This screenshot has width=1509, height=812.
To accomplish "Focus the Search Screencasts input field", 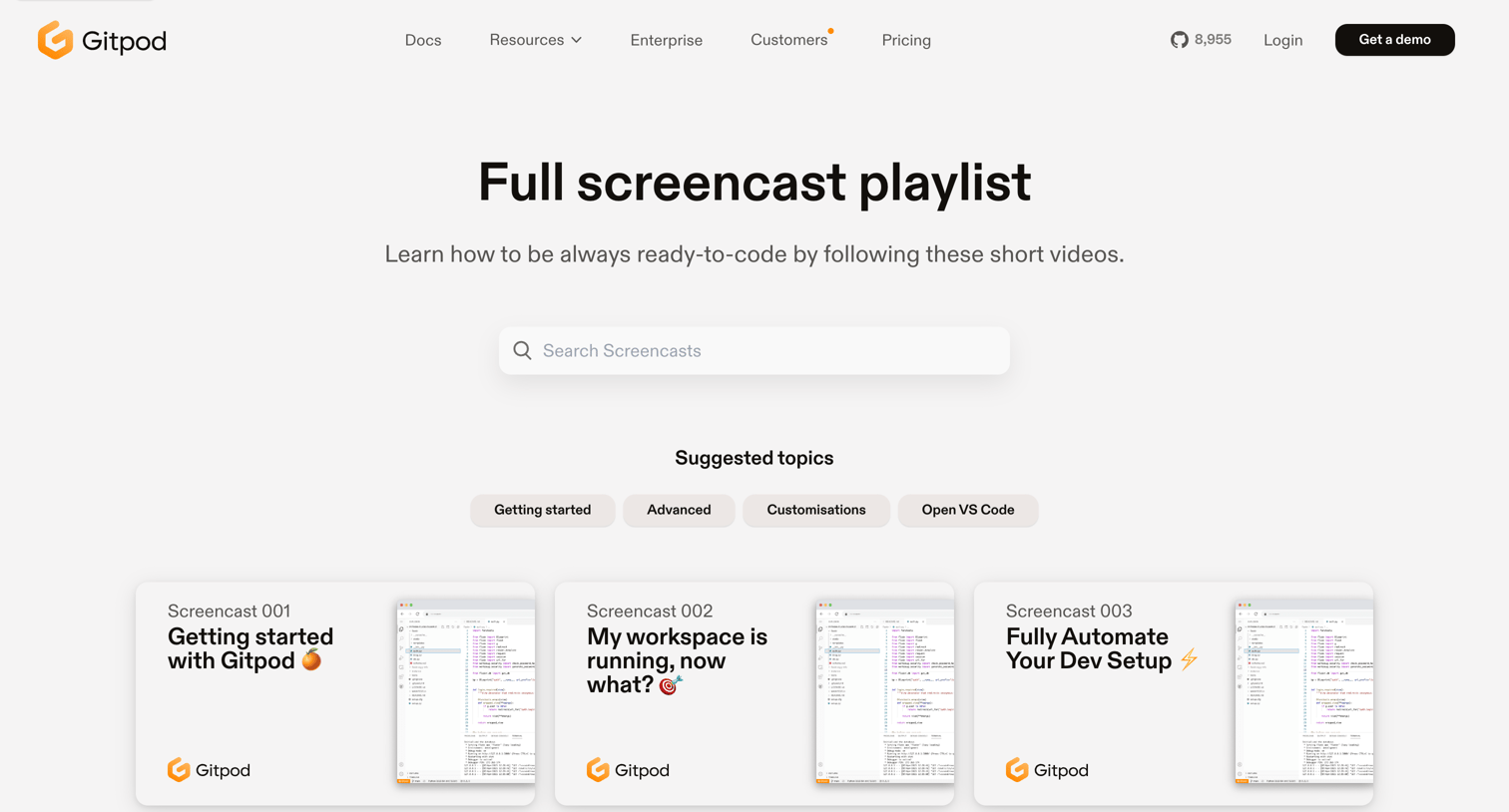I will click(754, 350).
